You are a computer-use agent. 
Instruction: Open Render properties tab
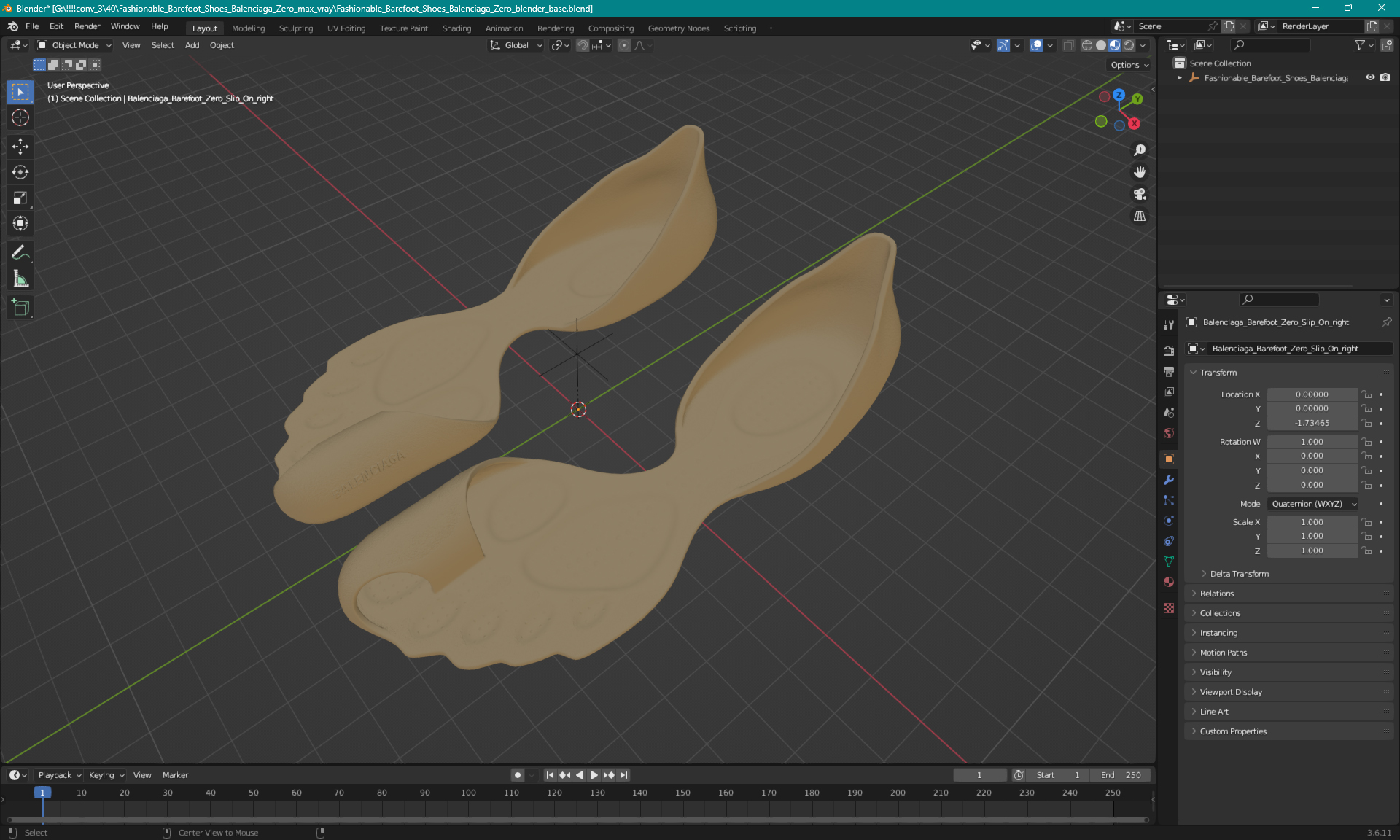pyautogui.click(x=1169, y=351)
